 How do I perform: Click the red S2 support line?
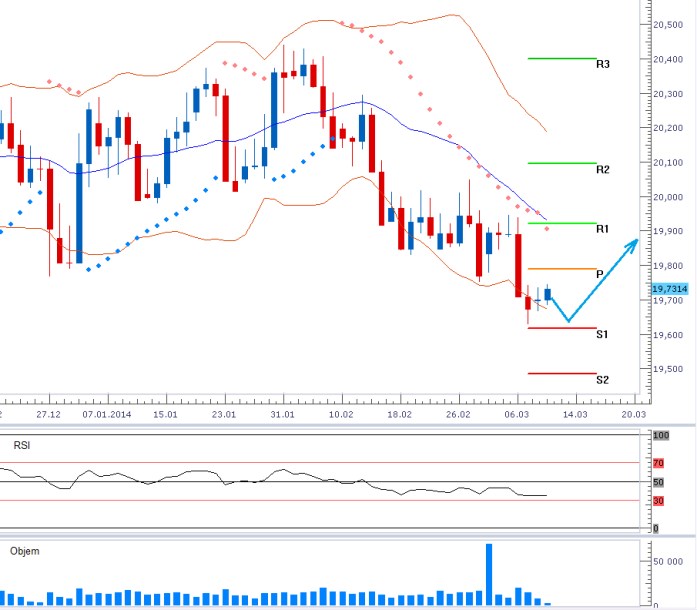coord(562,373)
